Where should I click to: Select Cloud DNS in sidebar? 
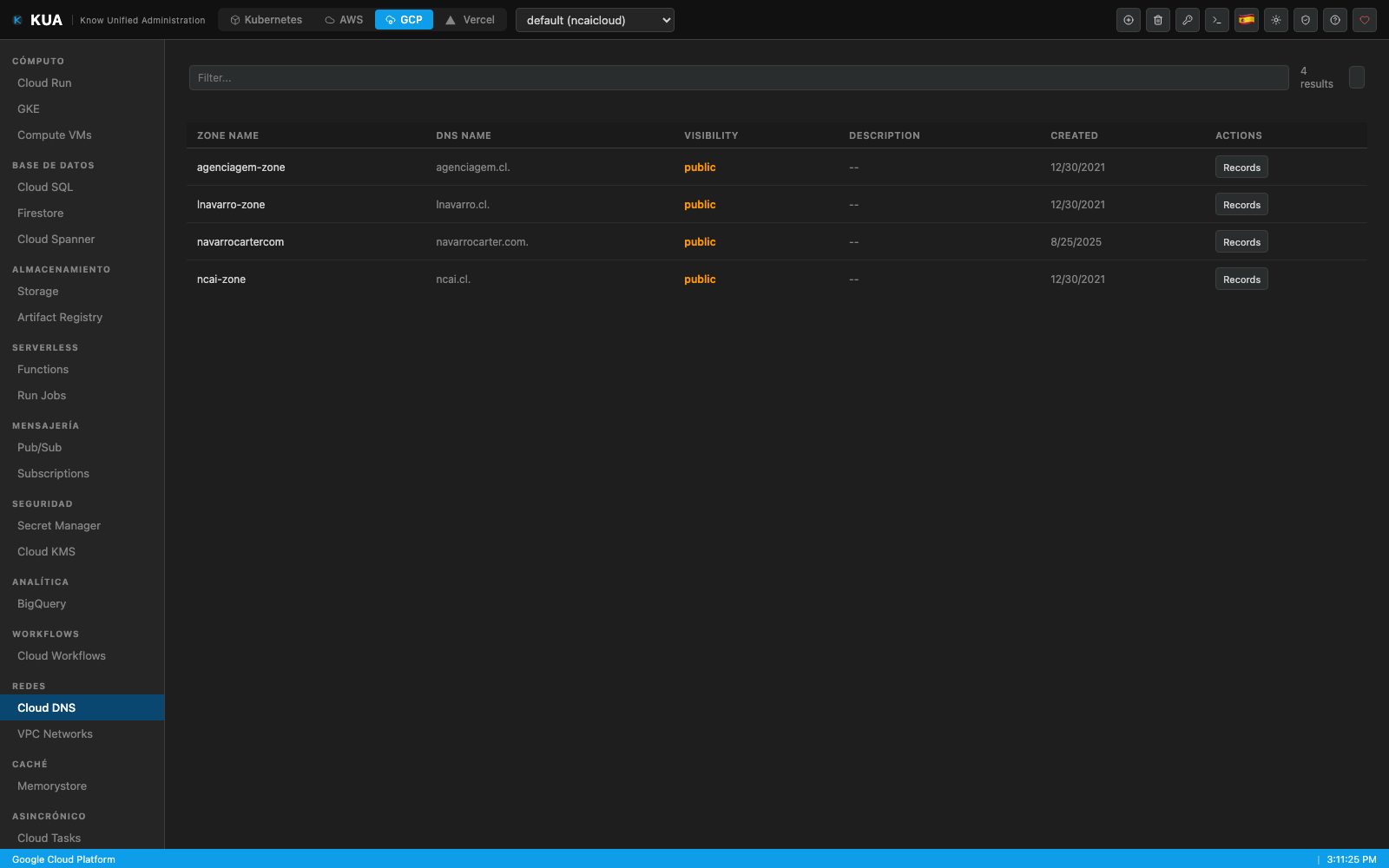82,707
